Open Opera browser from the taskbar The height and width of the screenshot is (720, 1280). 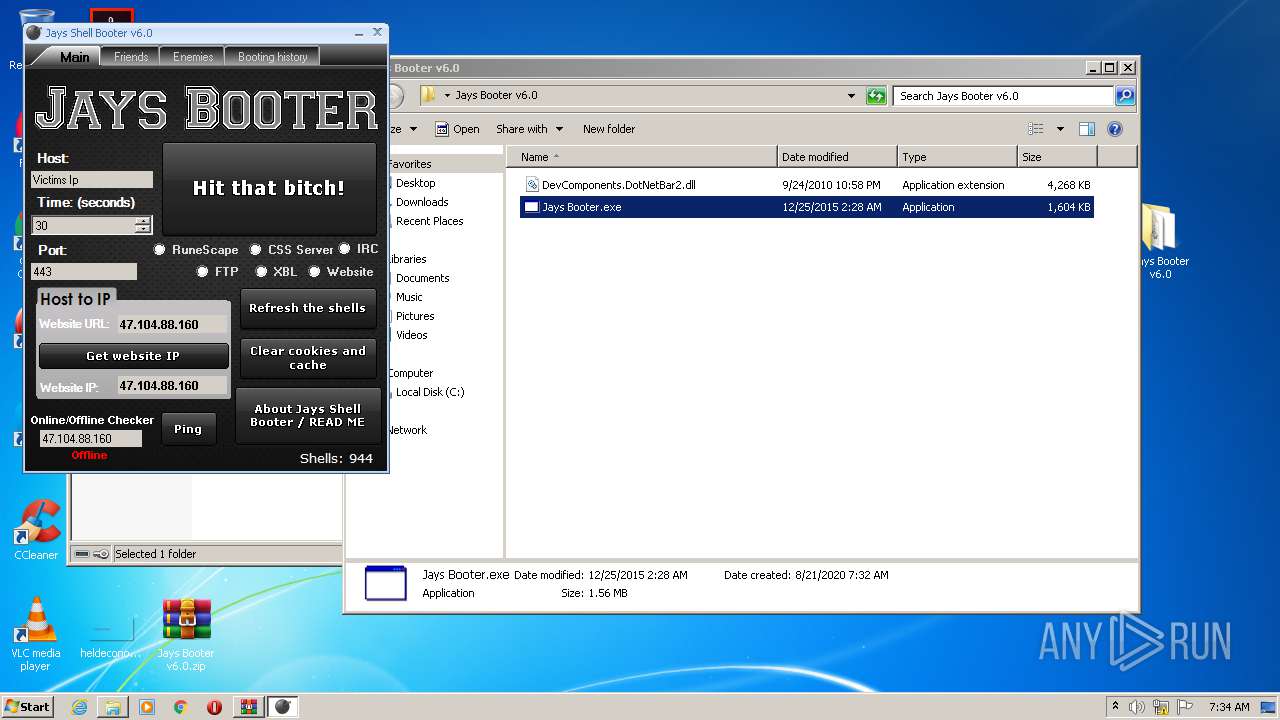(x=214, y=707)
